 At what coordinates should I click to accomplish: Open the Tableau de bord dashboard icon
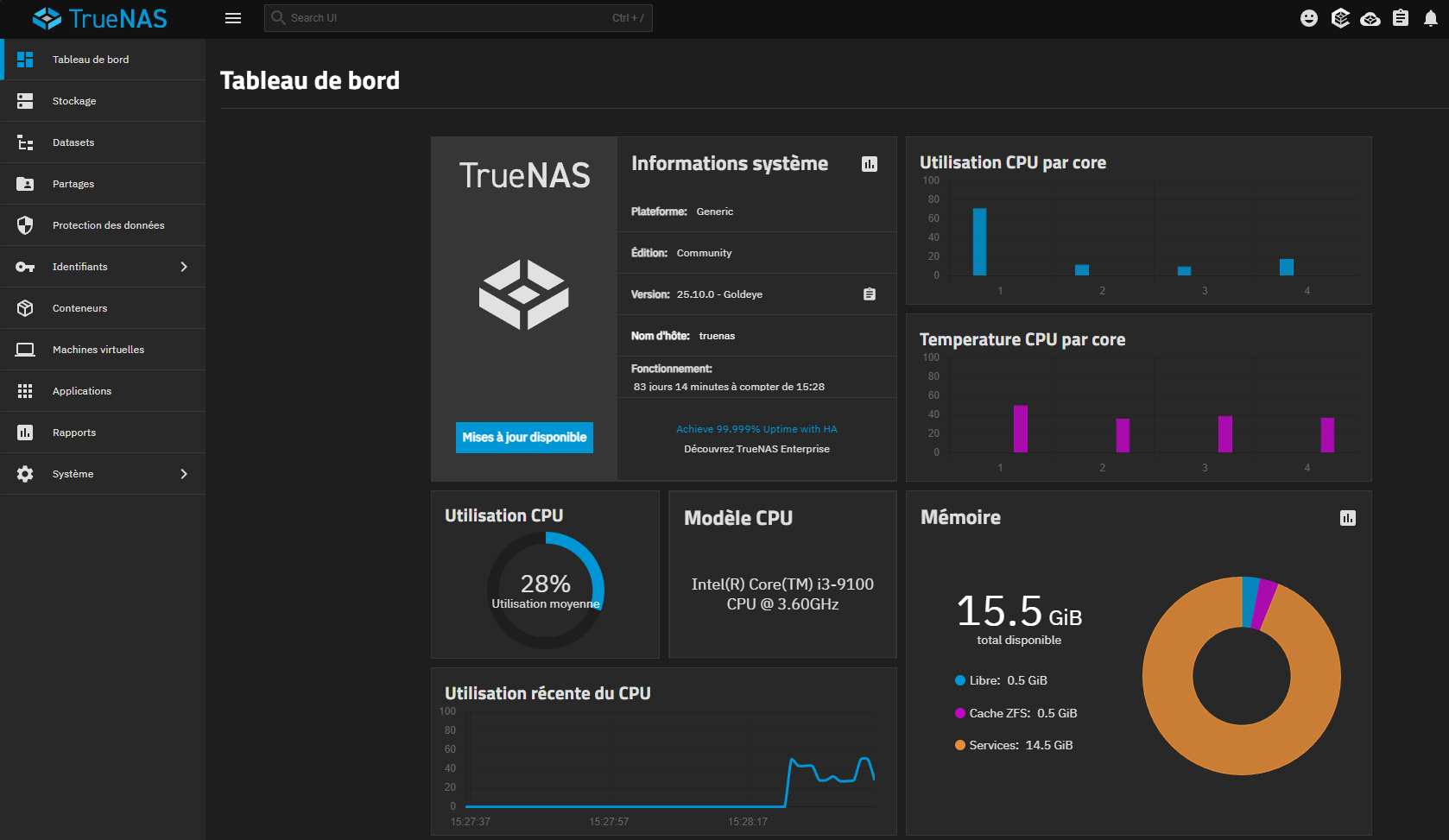click(x=24, y=59)
